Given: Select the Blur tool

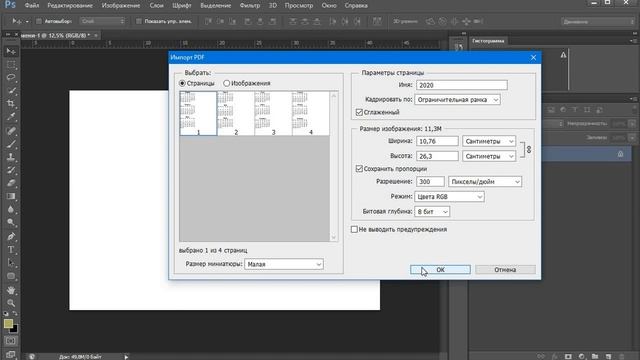Looking at the screenshot, I should pos(11,209).
